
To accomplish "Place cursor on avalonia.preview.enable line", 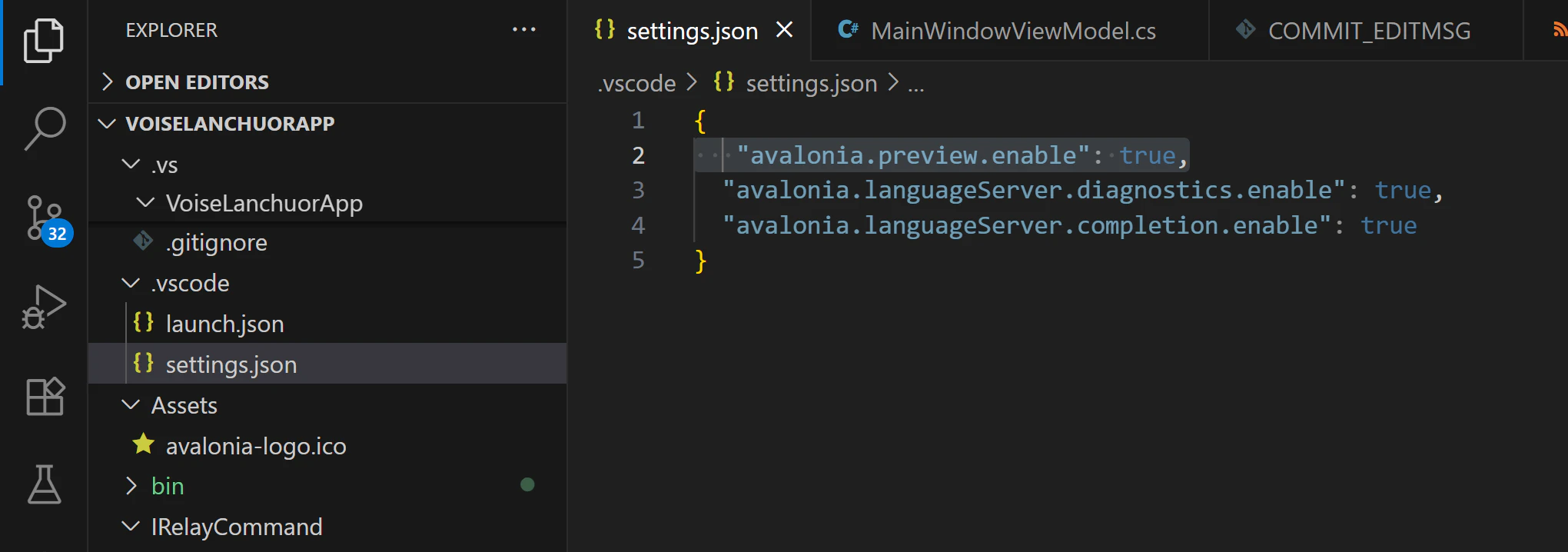I will click(x=941, y=155).
